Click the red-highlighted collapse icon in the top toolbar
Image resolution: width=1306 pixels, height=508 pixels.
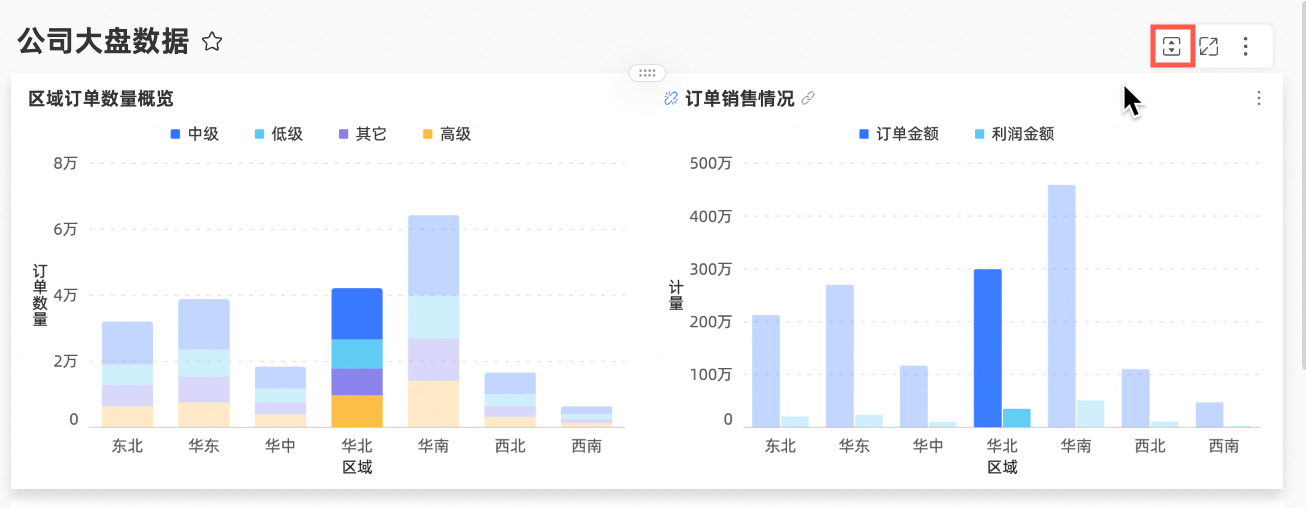coord(1172,46)
